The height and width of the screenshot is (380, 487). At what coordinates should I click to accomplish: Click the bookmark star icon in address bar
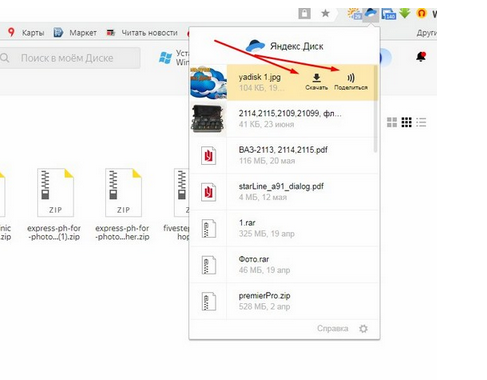point(325,13)
